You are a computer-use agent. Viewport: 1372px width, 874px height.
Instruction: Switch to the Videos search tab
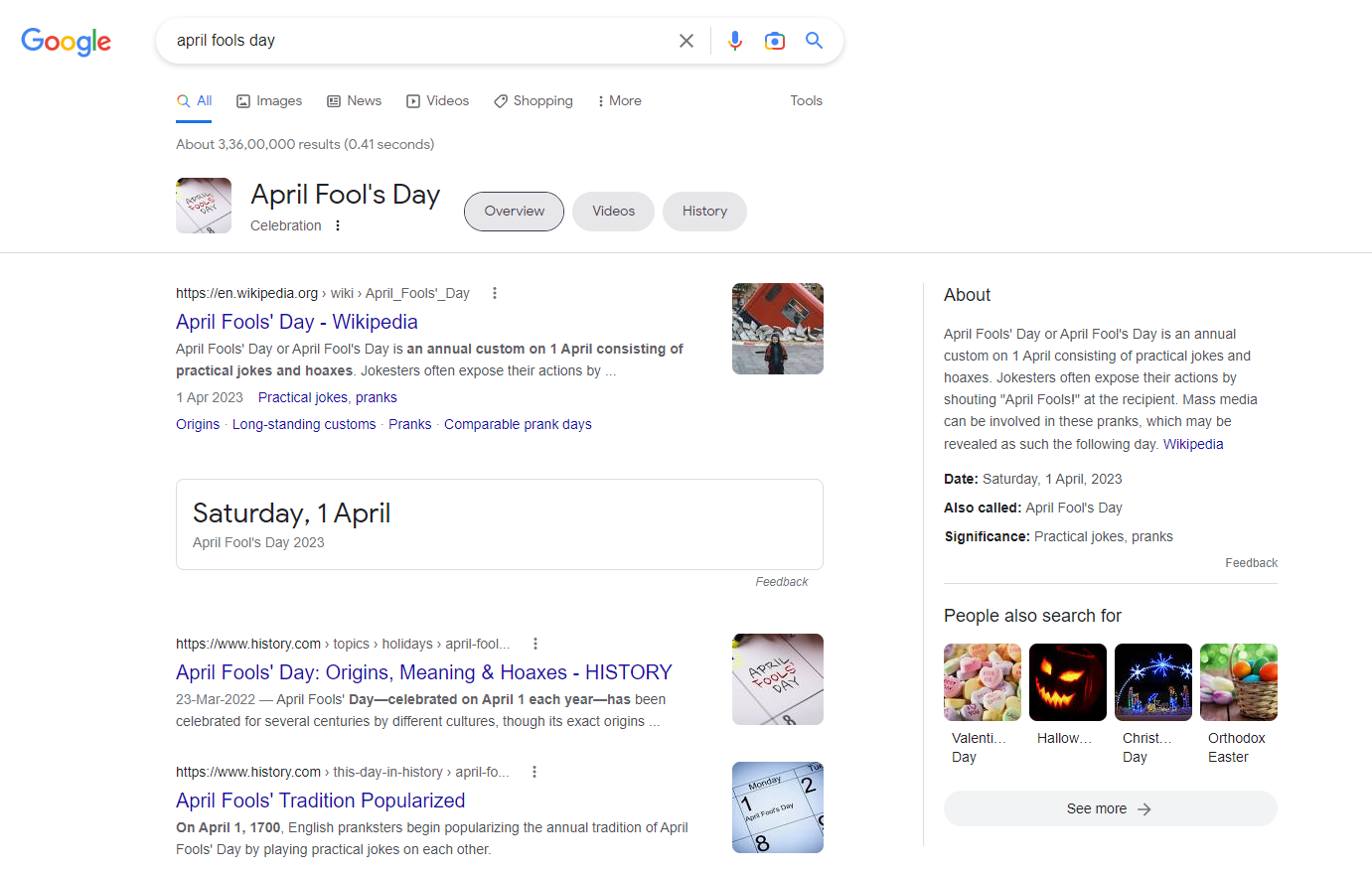[437, 101]
